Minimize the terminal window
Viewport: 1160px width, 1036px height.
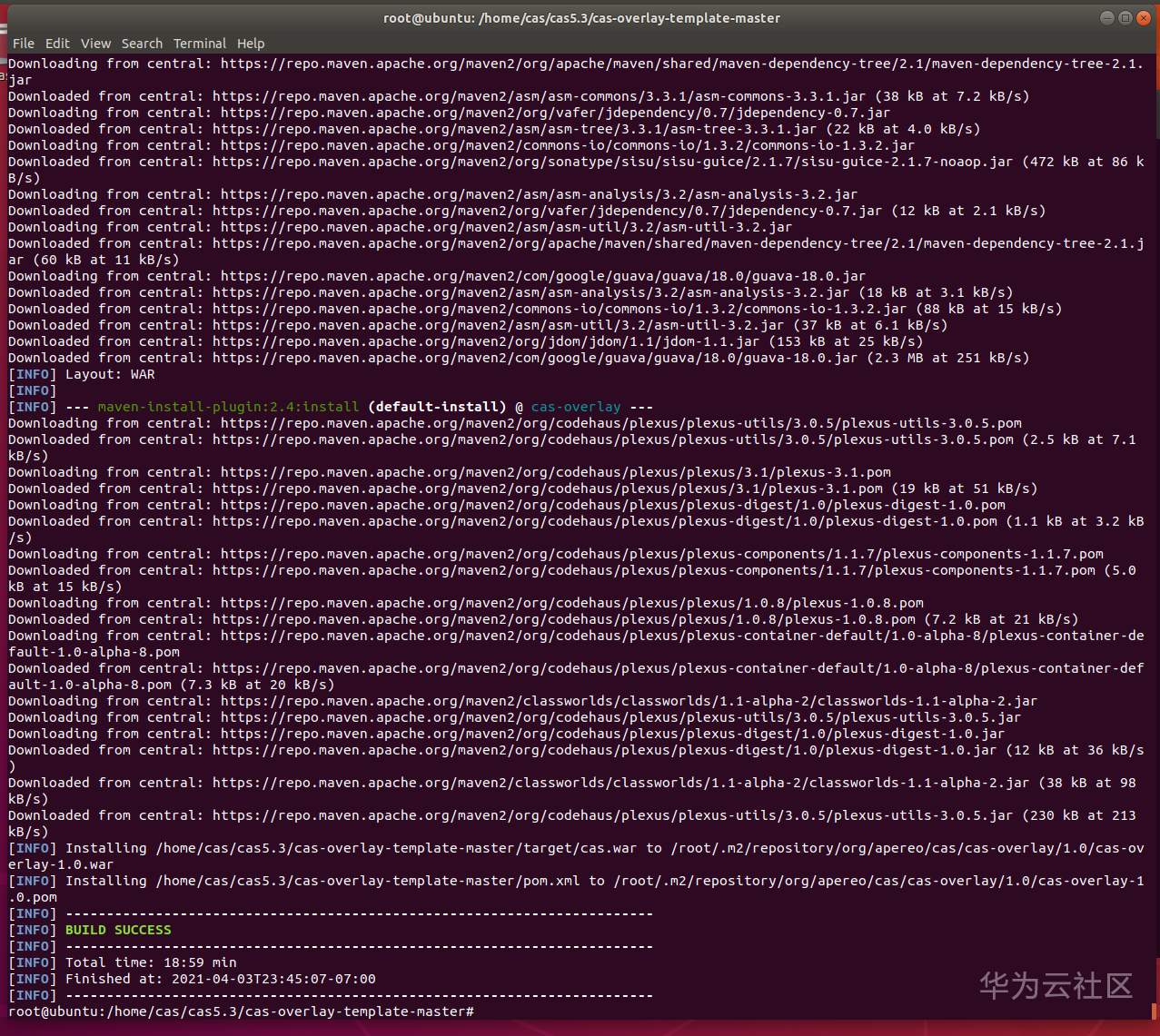[x=1106, y=18]
